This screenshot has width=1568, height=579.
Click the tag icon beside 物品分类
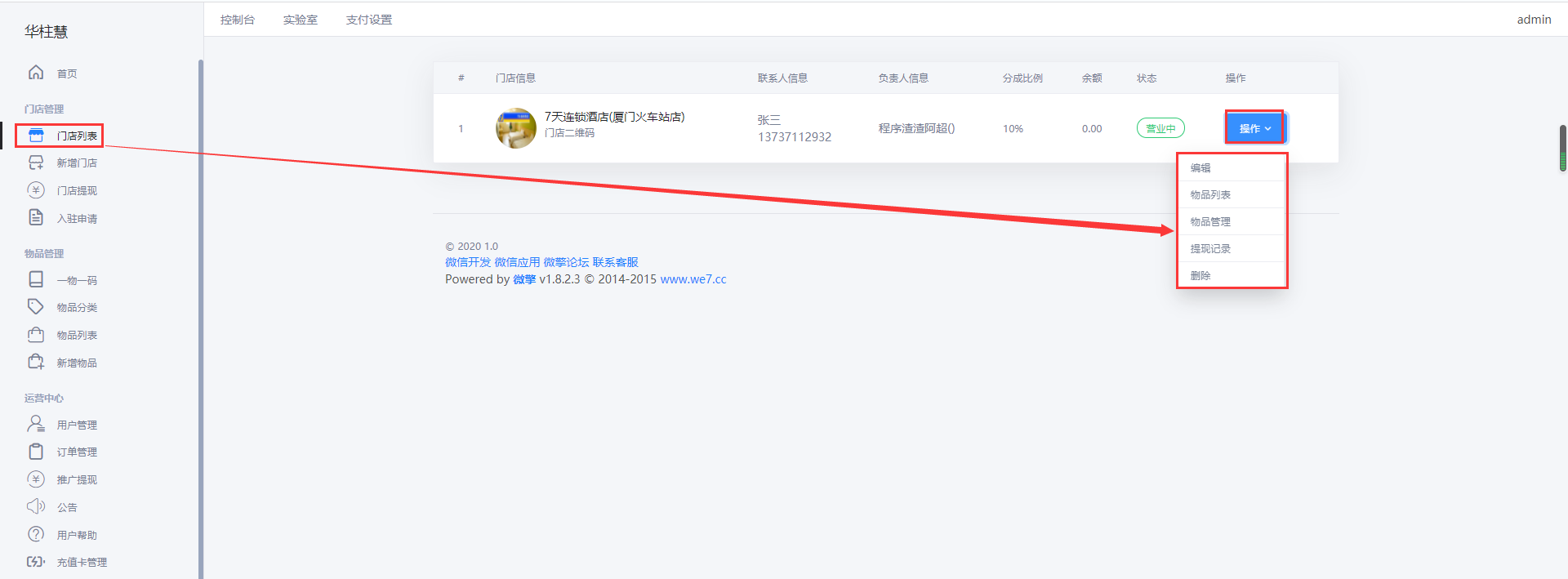(x=36, y=306)
